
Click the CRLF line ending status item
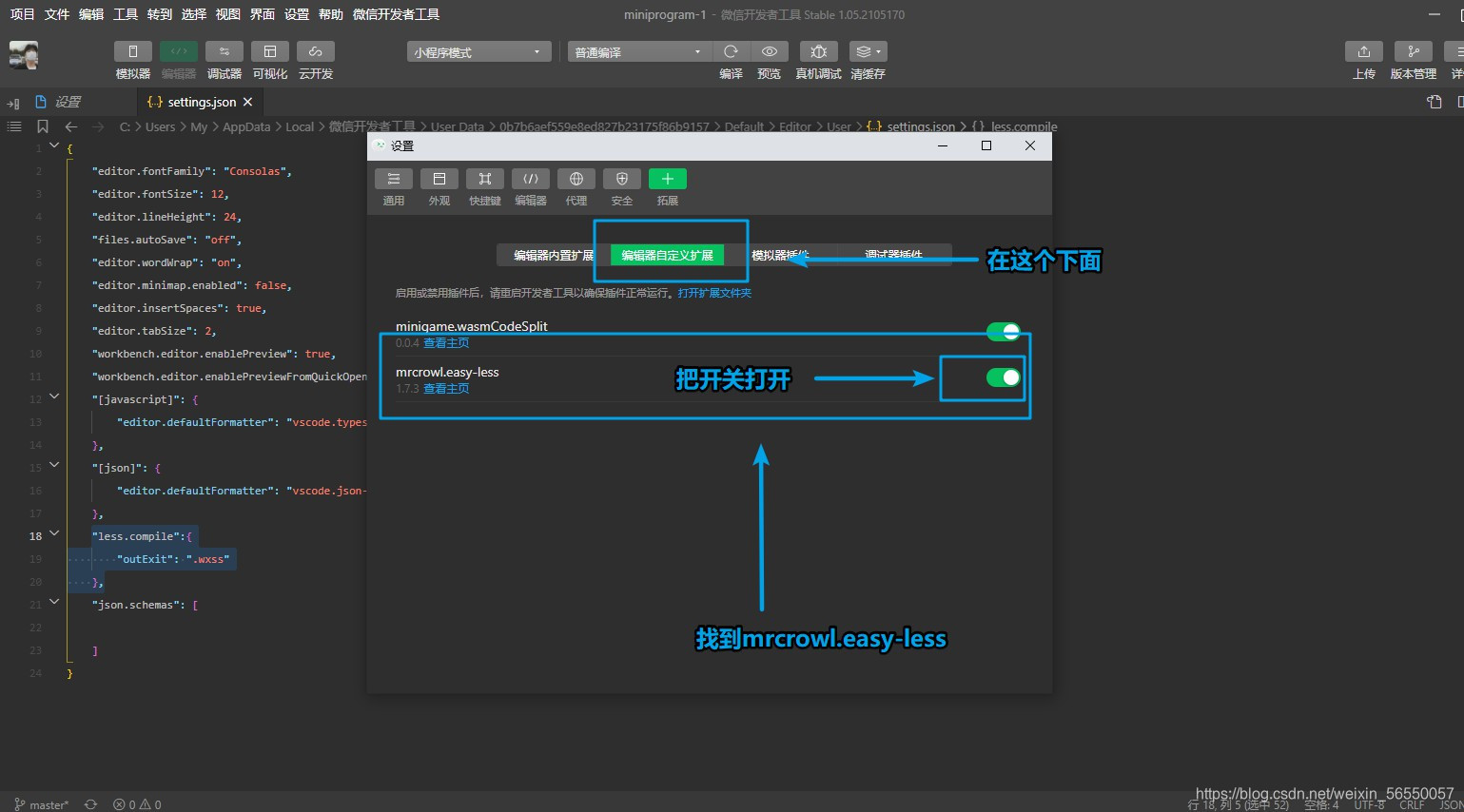[1413, 805]
